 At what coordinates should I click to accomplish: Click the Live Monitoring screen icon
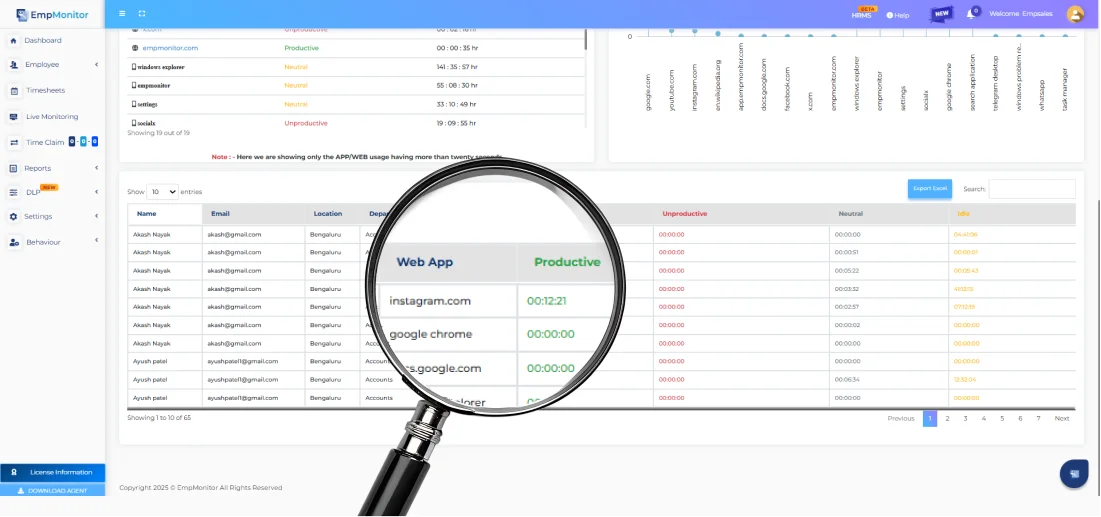(14, 117)
